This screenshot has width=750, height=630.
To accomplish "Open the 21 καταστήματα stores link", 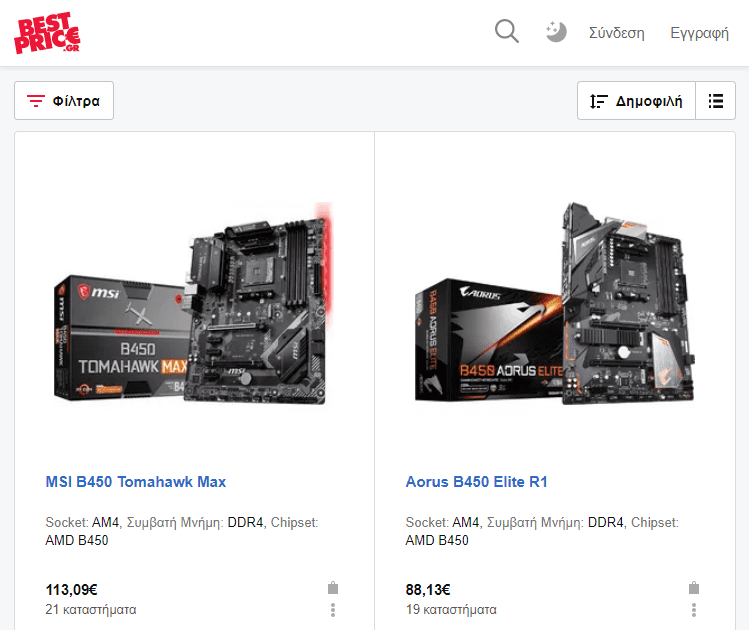I will 91,609.
